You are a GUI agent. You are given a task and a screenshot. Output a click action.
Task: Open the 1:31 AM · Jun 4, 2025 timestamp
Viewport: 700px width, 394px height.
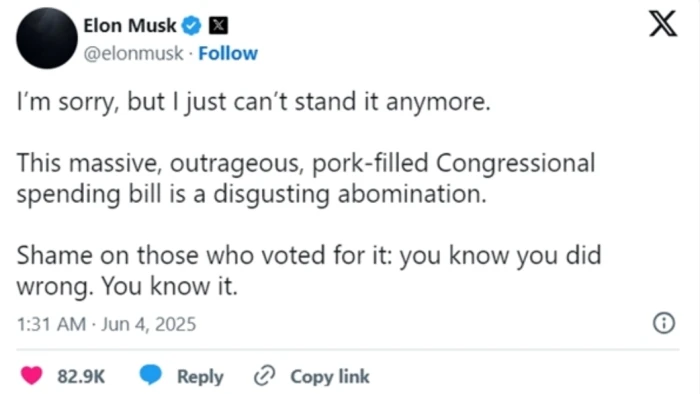pos(106,324)
